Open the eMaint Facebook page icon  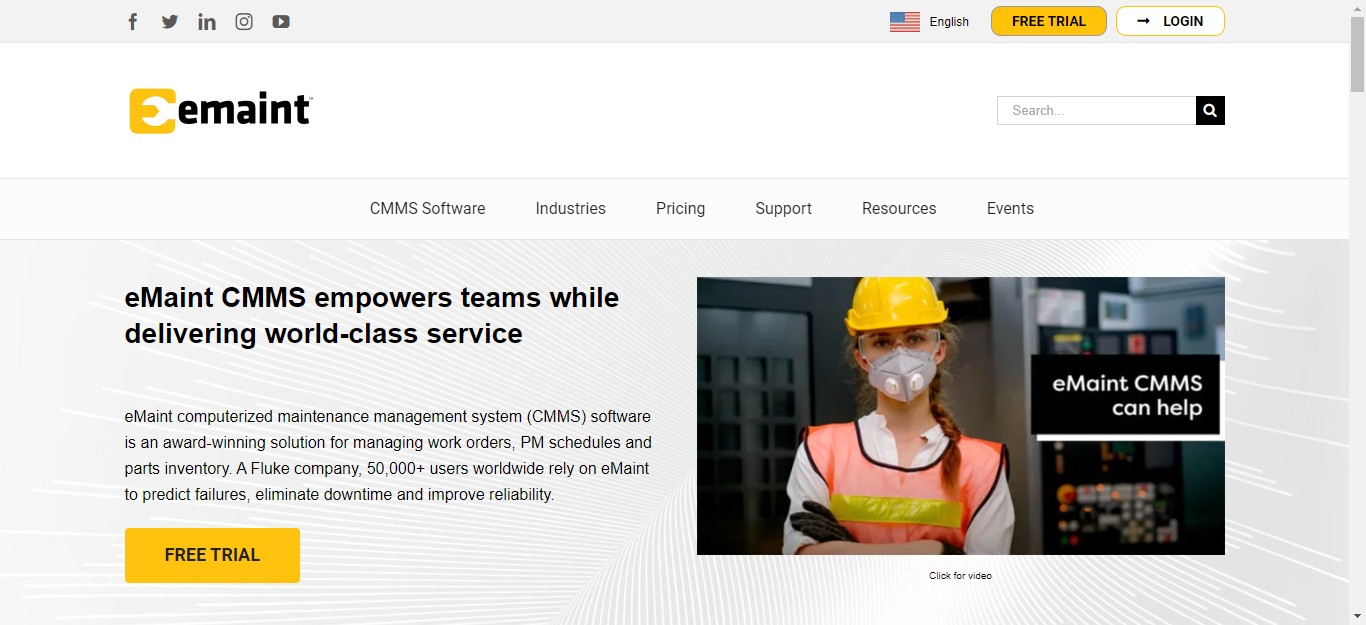coord(133,21)
